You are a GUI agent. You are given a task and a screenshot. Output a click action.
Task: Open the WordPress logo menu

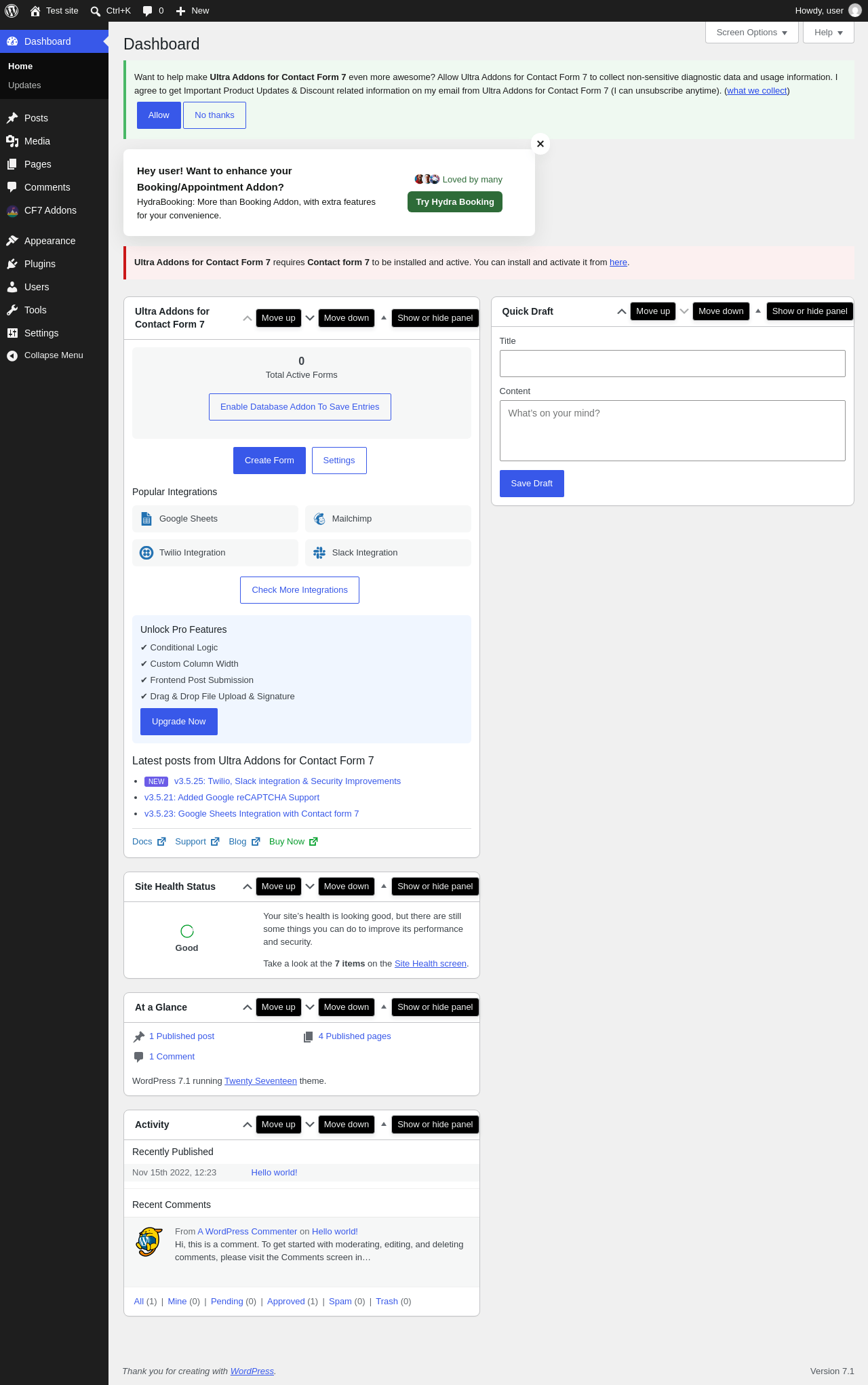click(x=12, y=11)
